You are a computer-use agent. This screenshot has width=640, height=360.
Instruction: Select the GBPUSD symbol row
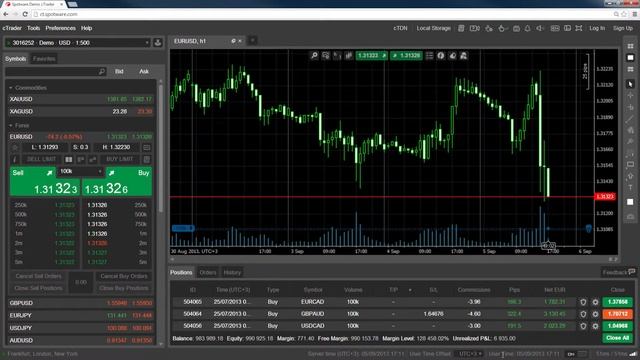[x=80, y=303]
